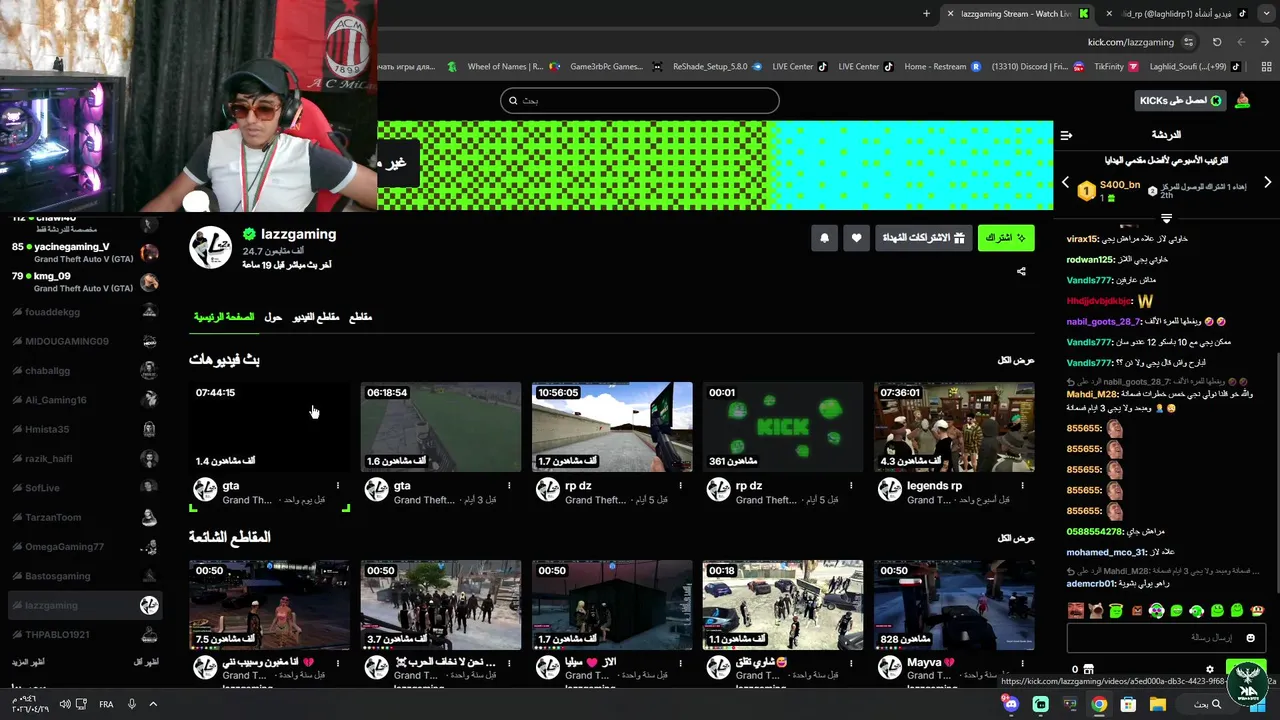Open options menu for 00:01 rp dz video

[x=851, y=486]
